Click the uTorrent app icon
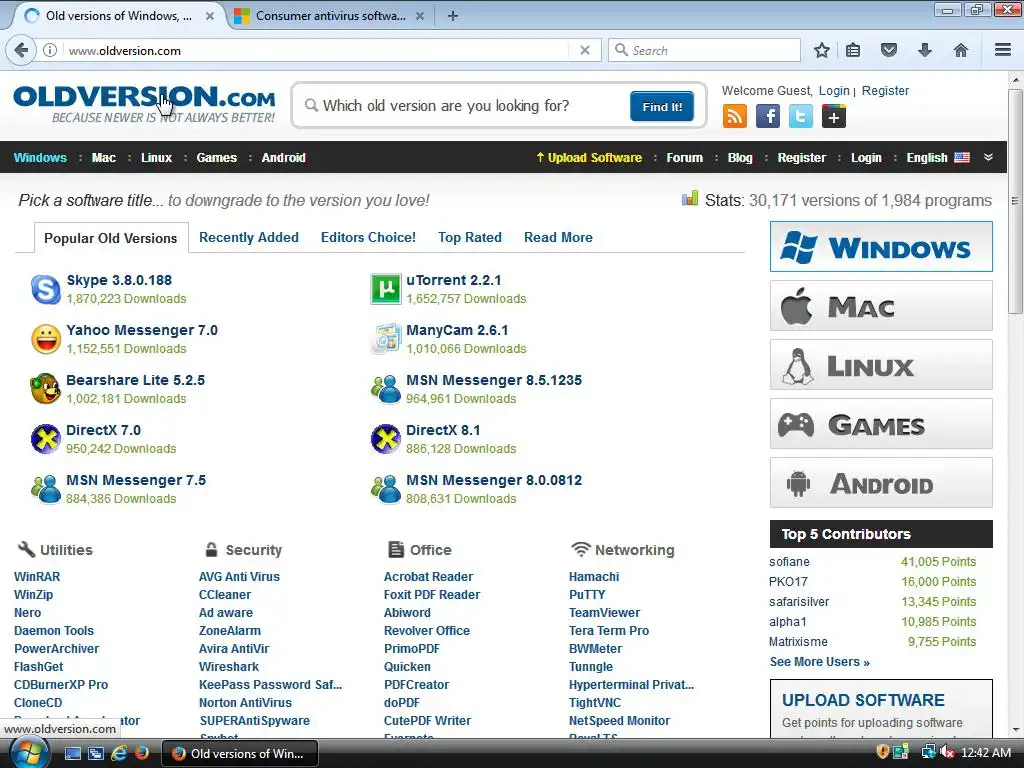The width and height of the screenshot is (1024, 768). 385,289
